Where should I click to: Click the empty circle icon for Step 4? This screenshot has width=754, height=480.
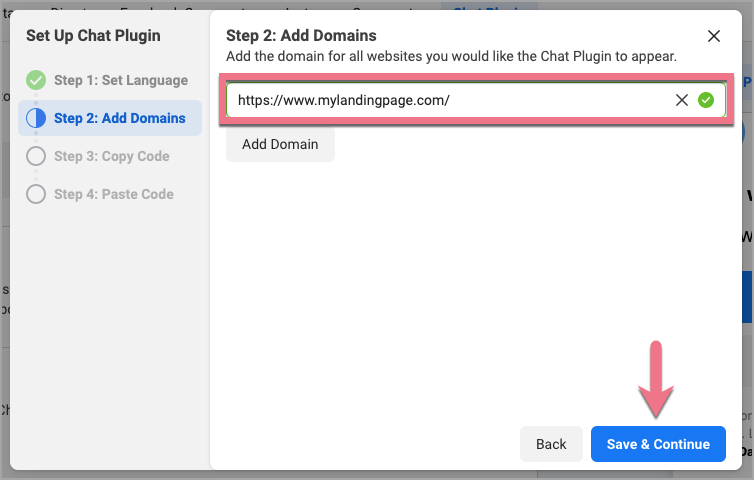(x=36, y=194)
